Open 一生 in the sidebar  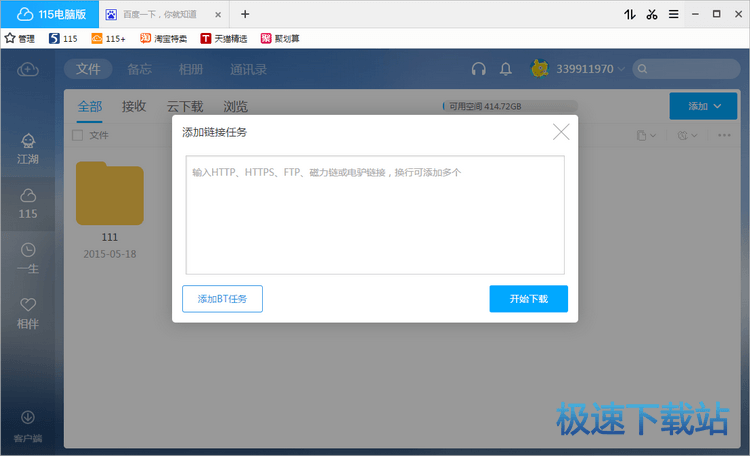pos(28,259)
